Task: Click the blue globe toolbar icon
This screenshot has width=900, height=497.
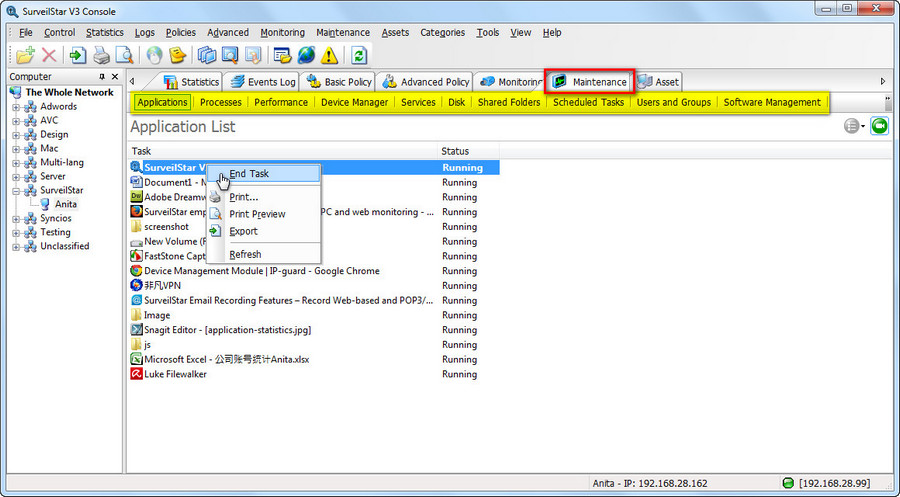Action: (x=306, y=55)
